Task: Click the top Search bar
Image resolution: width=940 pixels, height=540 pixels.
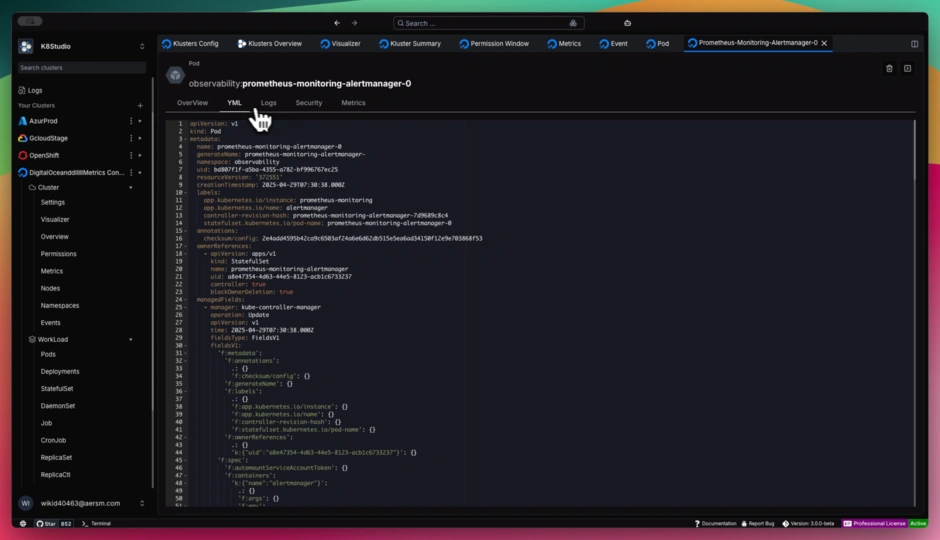Action: point(489,23)
